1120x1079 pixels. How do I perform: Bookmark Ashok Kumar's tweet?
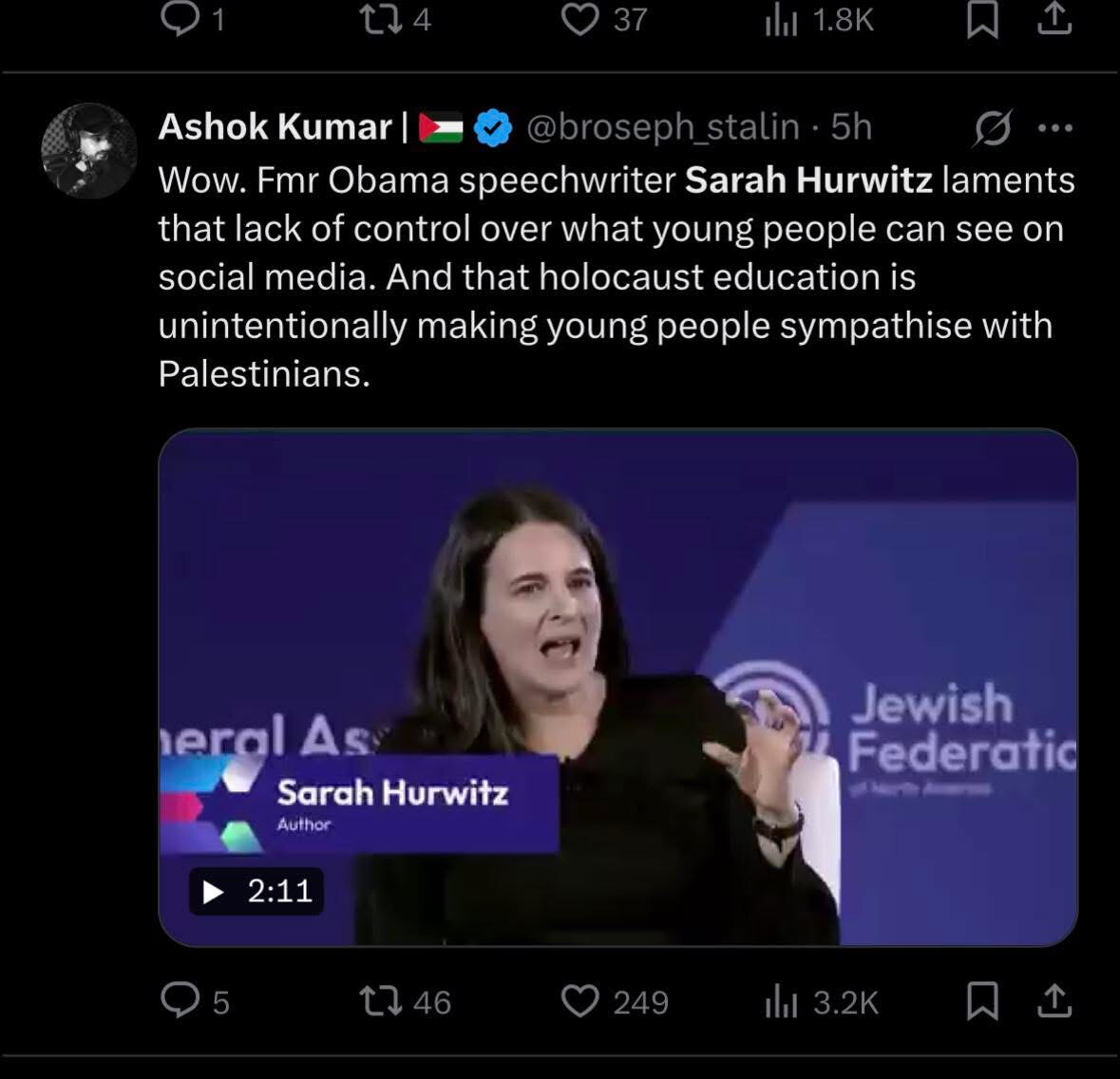click(x=981, y=1001)
